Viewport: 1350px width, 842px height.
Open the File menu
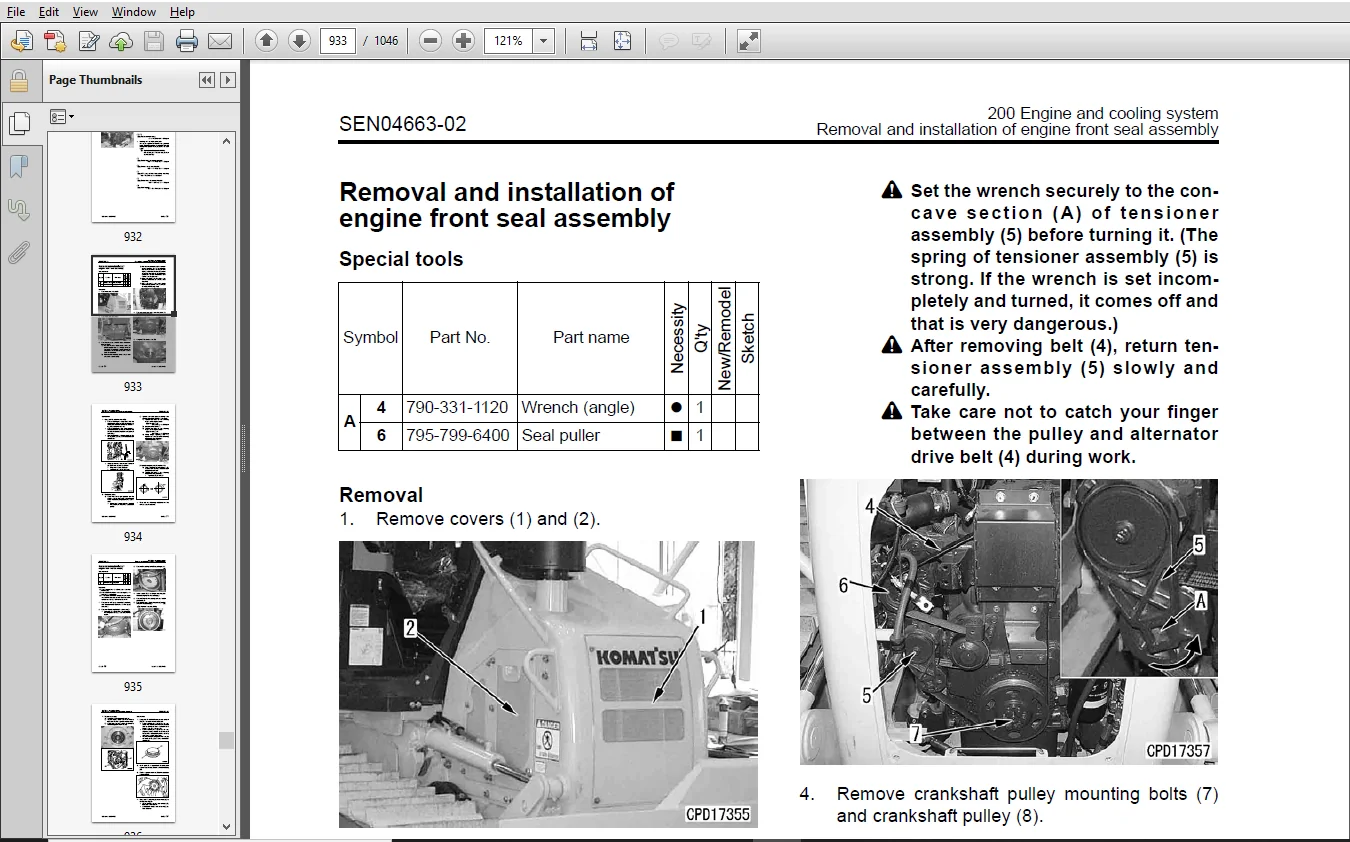[x=16, y=12]
